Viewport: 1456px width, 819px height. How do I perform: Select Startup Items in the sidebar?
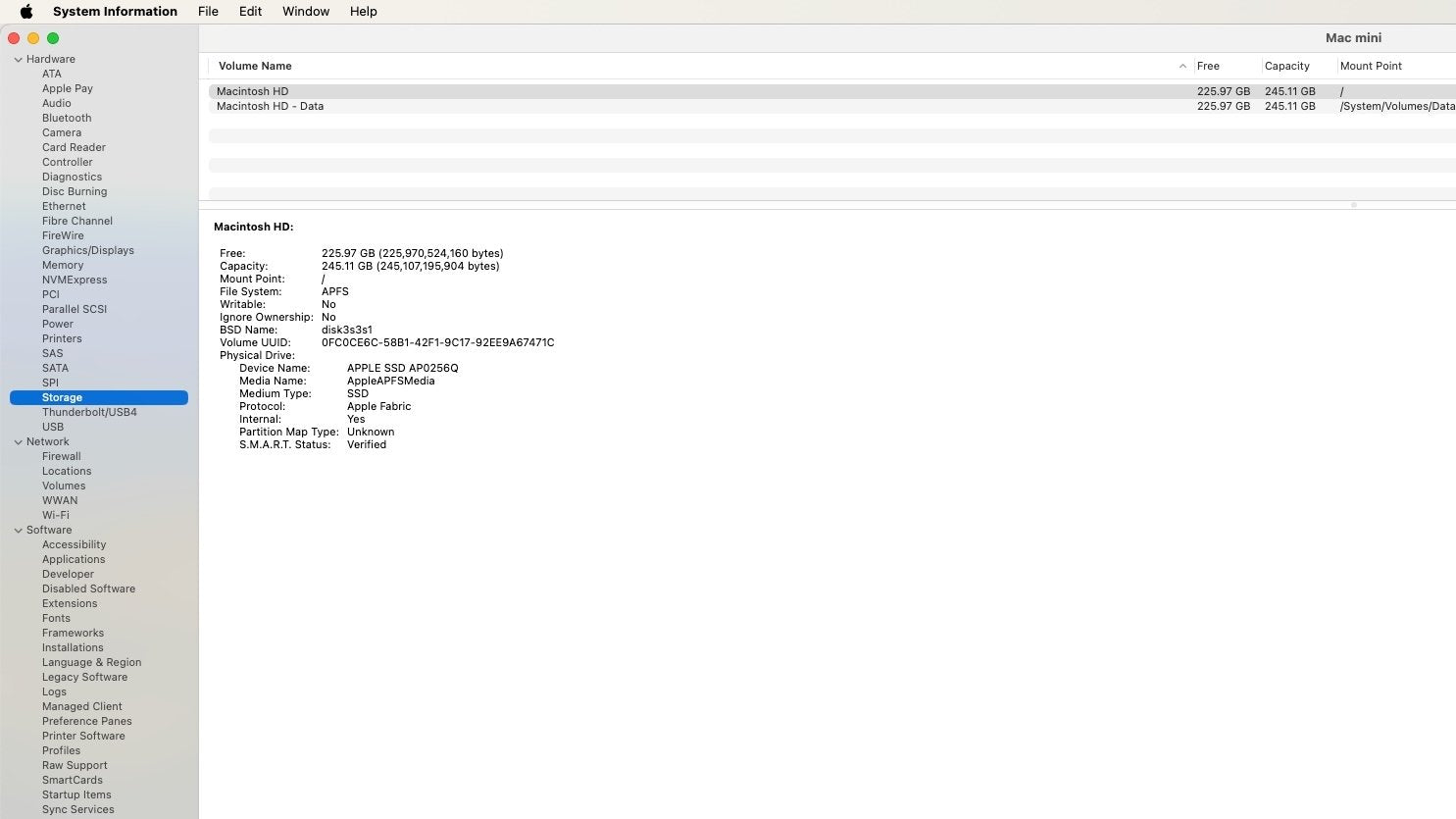[76, 794]
